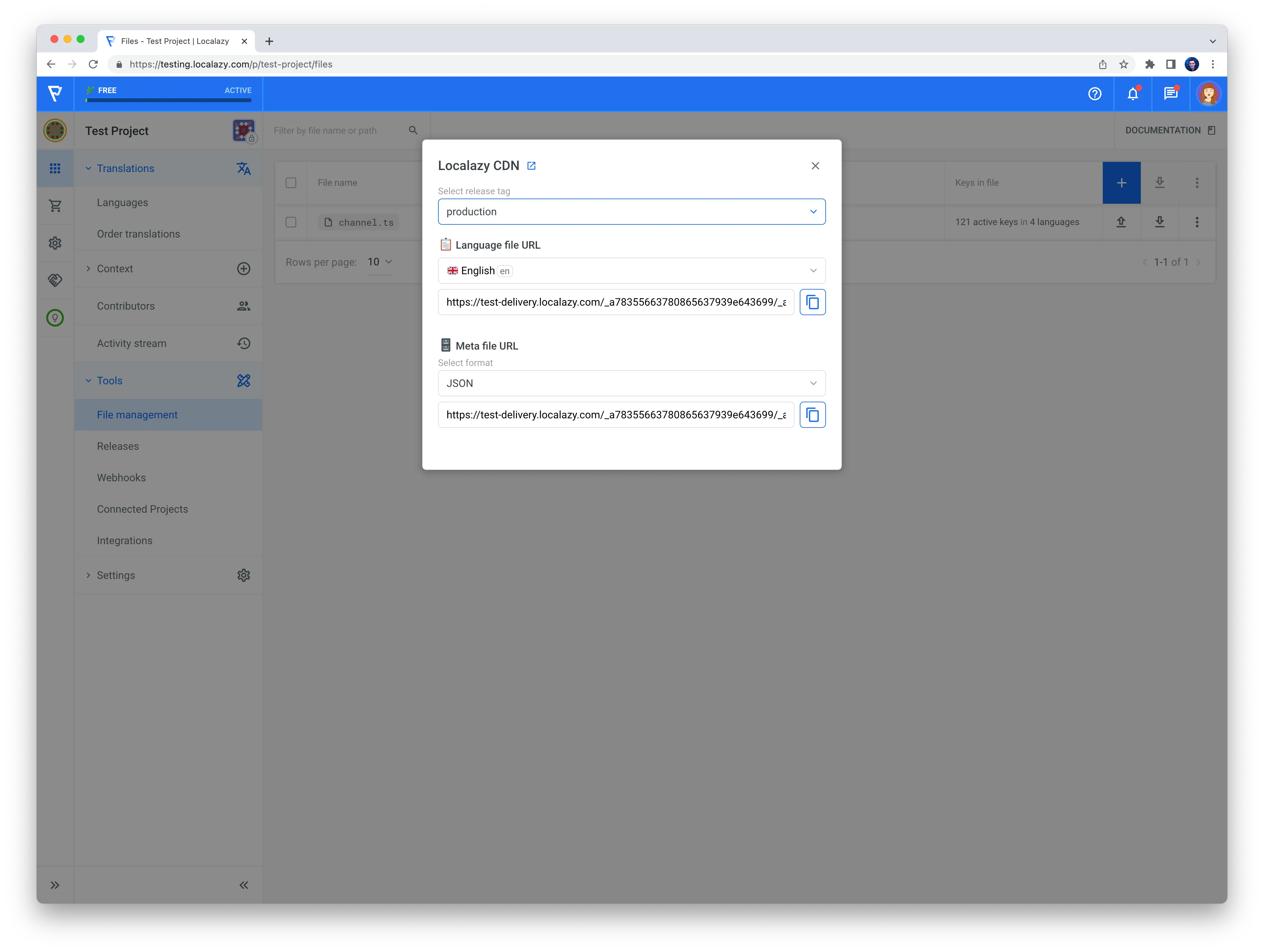Screen dimensions: 1264x952
Task: Open notifications bell in header
Action: point(1133,94)
